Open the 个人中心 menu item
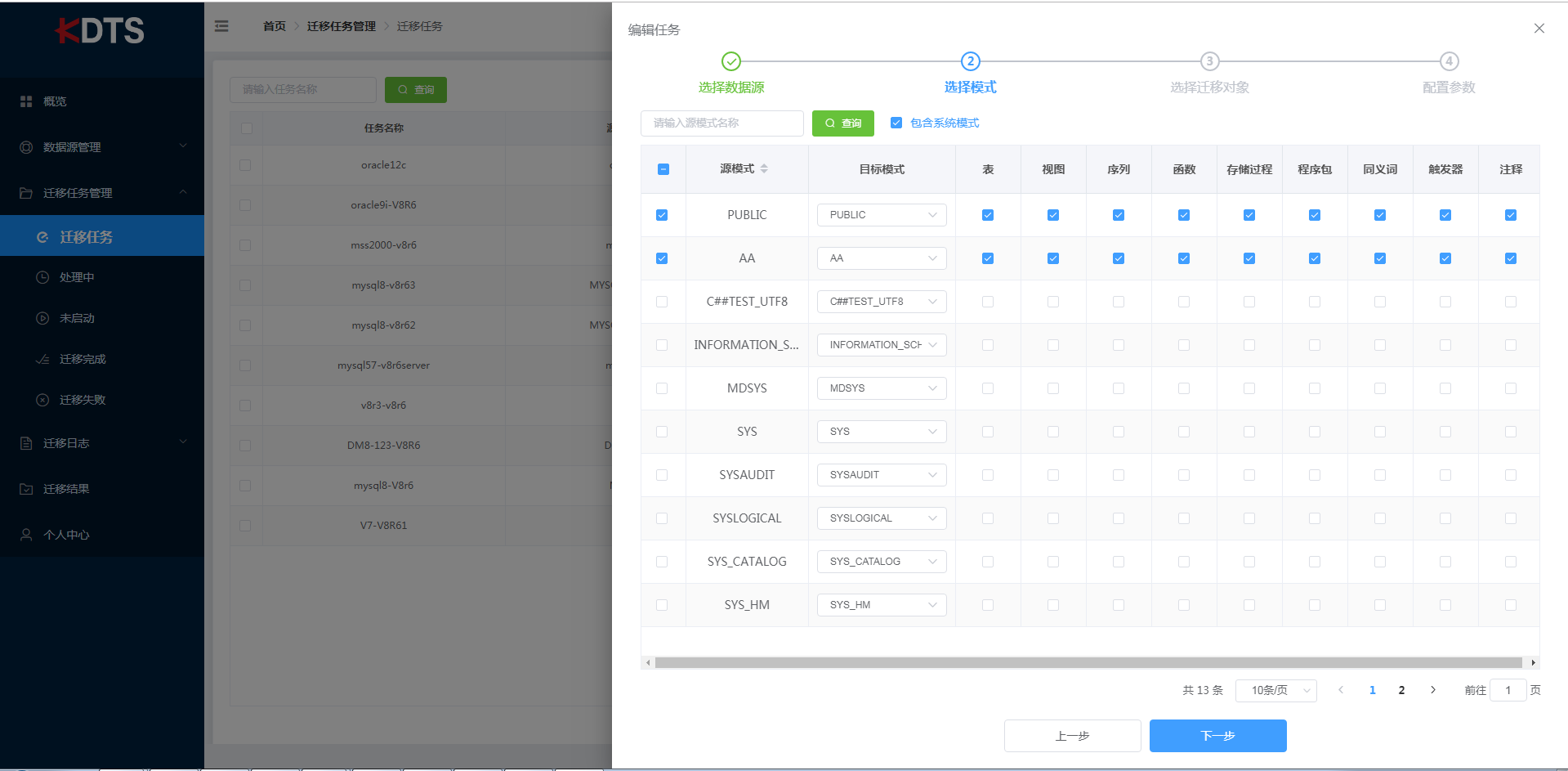 point(102,535)
